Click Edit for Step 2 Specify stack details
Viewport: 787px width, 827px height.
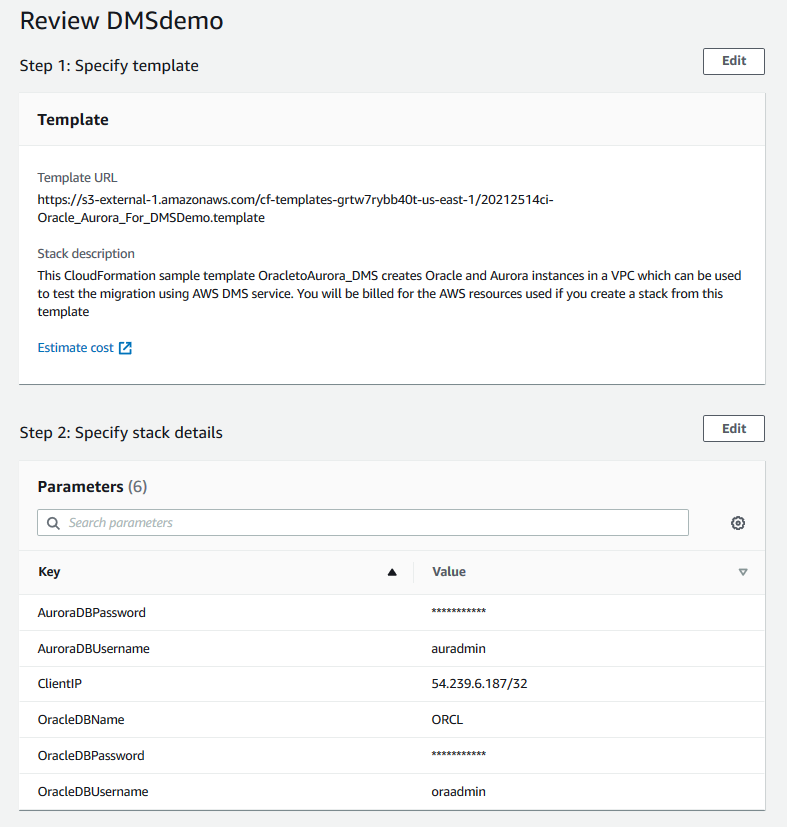coord(733,428)
